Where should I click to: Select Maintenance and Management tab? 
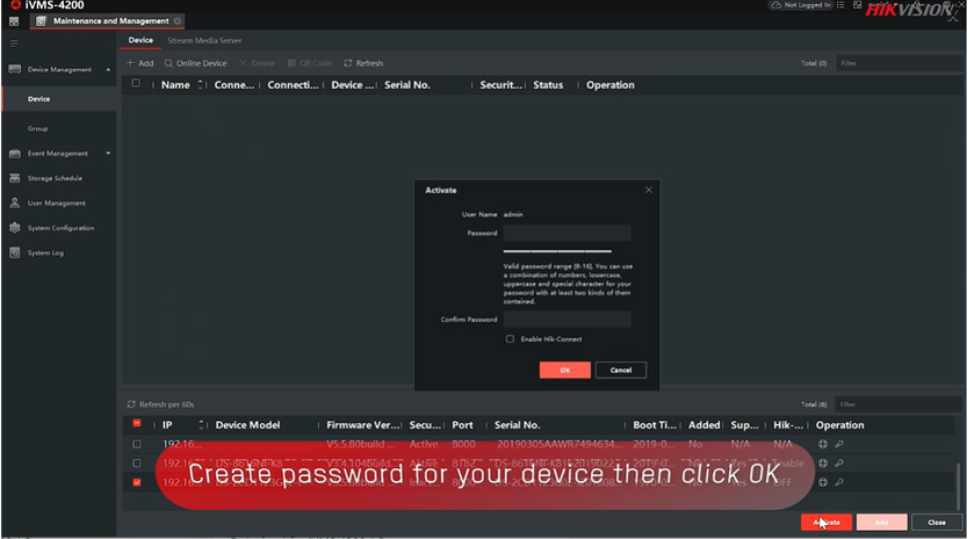coord(107,21)
